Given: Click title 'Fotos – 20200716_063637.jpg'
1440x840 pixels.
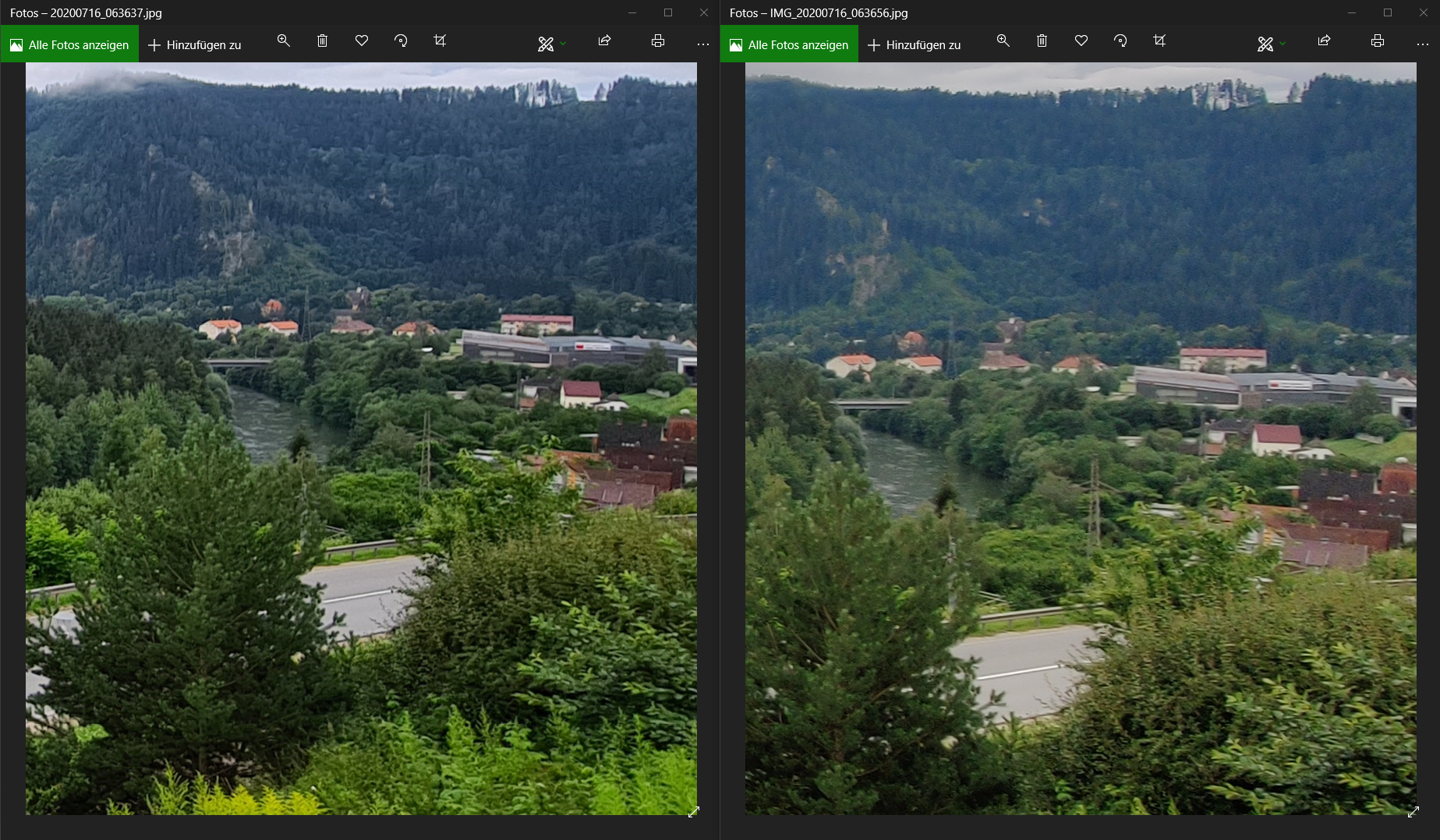Looking at the screenshot, I should tap(86, 13).
